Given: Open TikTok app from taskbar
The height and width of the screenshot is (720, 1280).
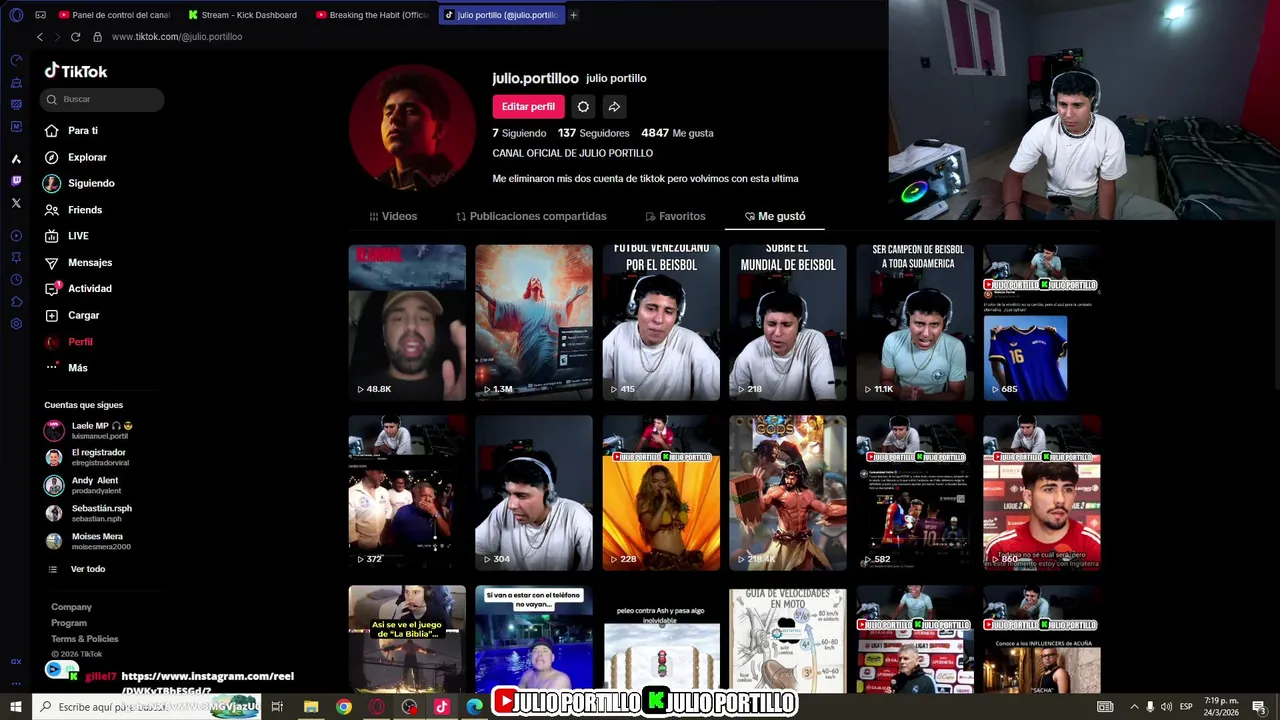Looking at the screenshot, I should click(x=441, y=707).
